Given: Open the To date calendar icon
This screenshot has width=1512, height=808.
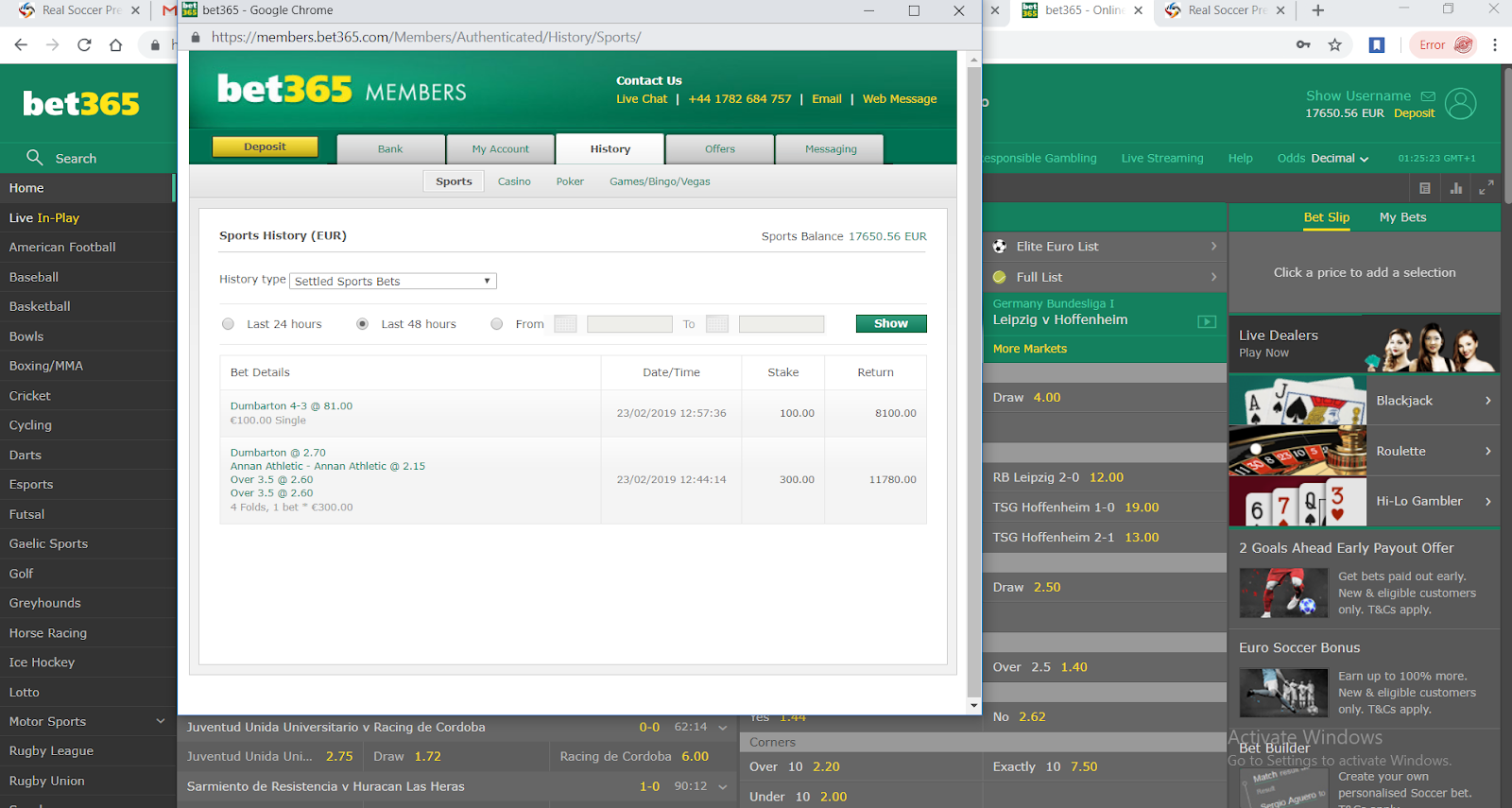Looking at the screenshot, I should coord(717,324).
